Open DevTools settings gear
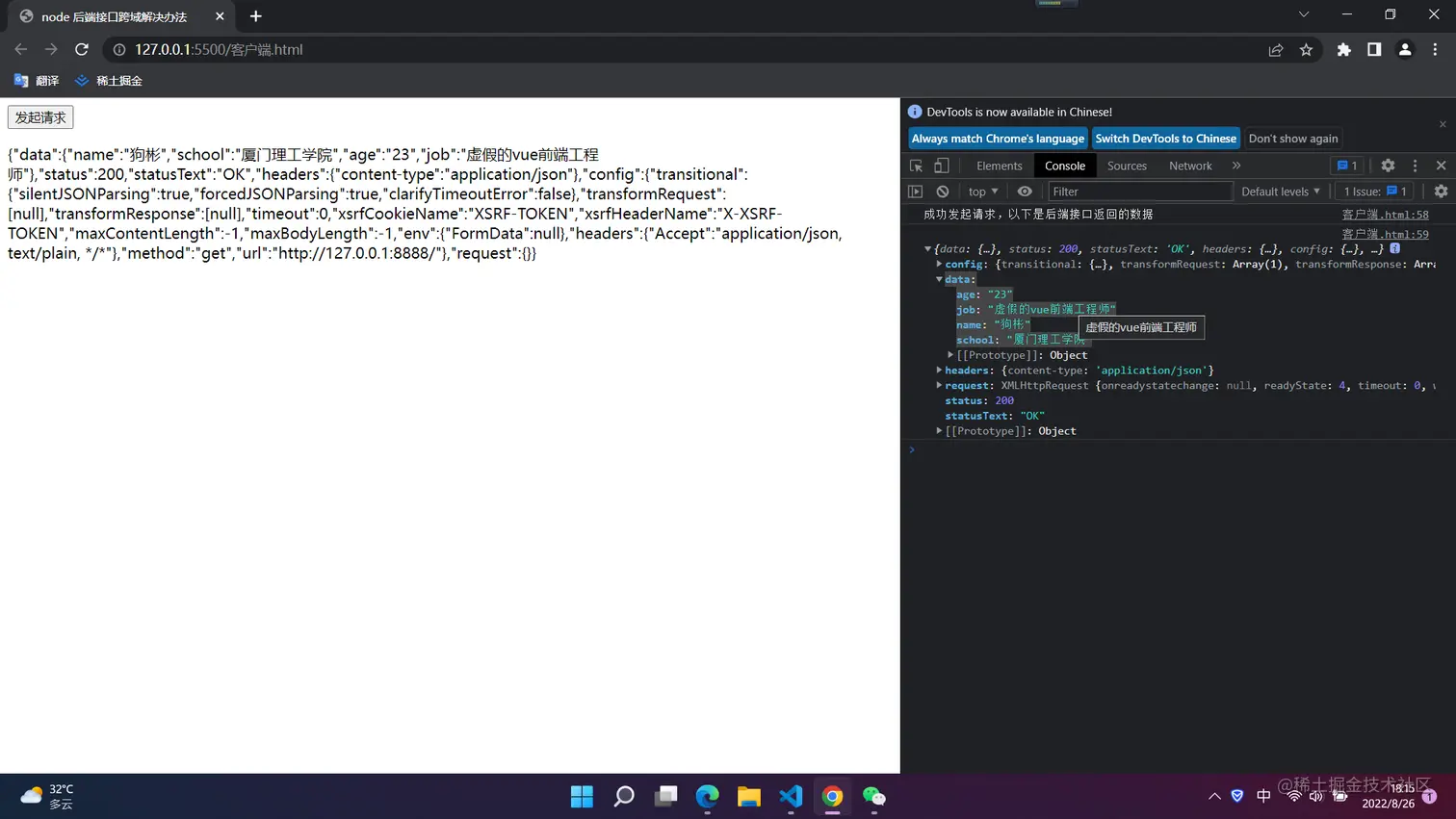The width and height of the screenshot is (1456, 819). pyautogui.click(x=1388, y=166)
